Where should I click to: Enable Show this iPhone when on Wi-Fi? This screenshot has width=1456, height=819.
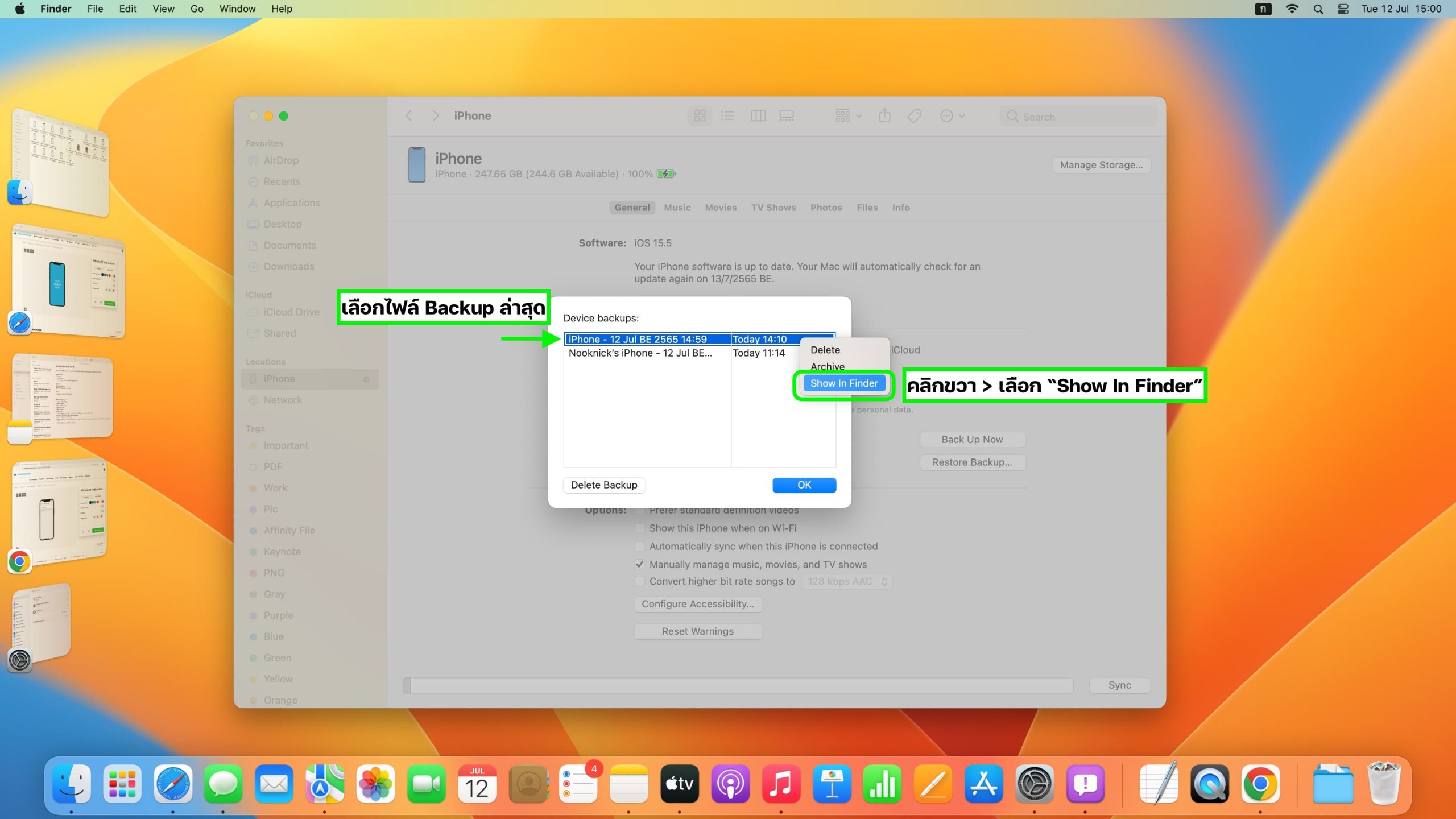[640, 528]
